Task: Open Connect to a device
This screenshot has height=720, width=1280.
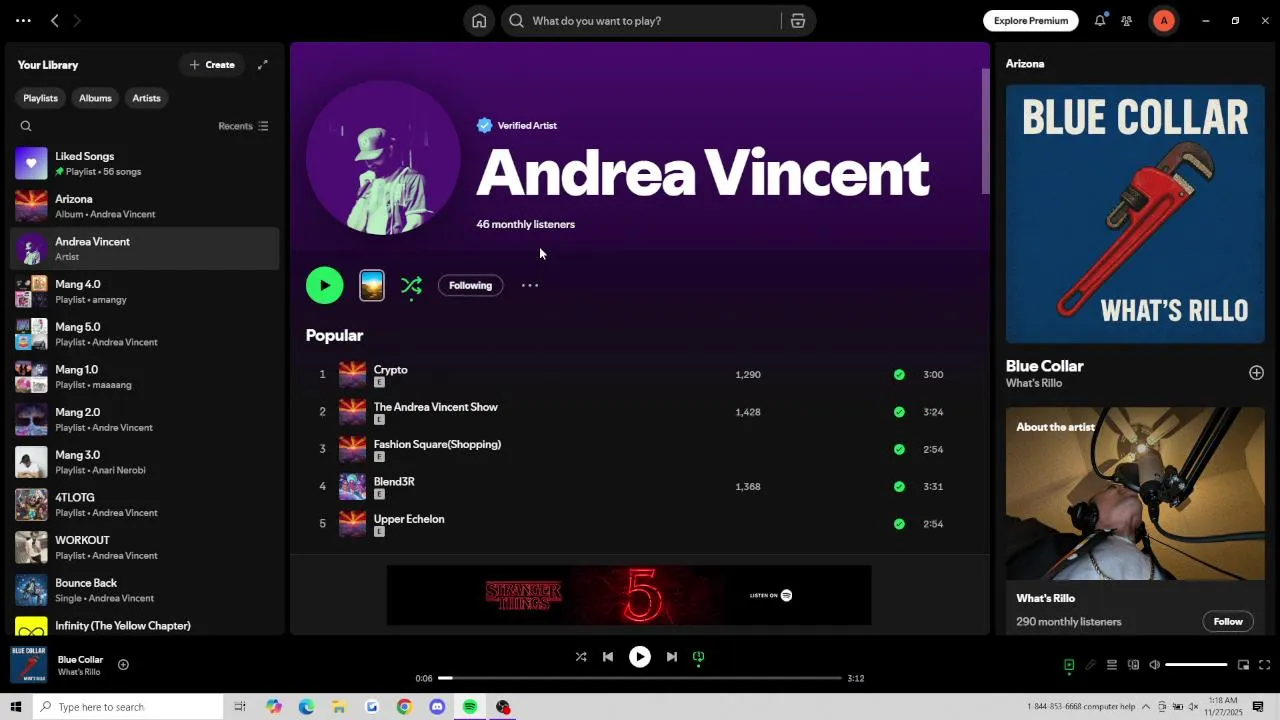Action: point(1133,665)
